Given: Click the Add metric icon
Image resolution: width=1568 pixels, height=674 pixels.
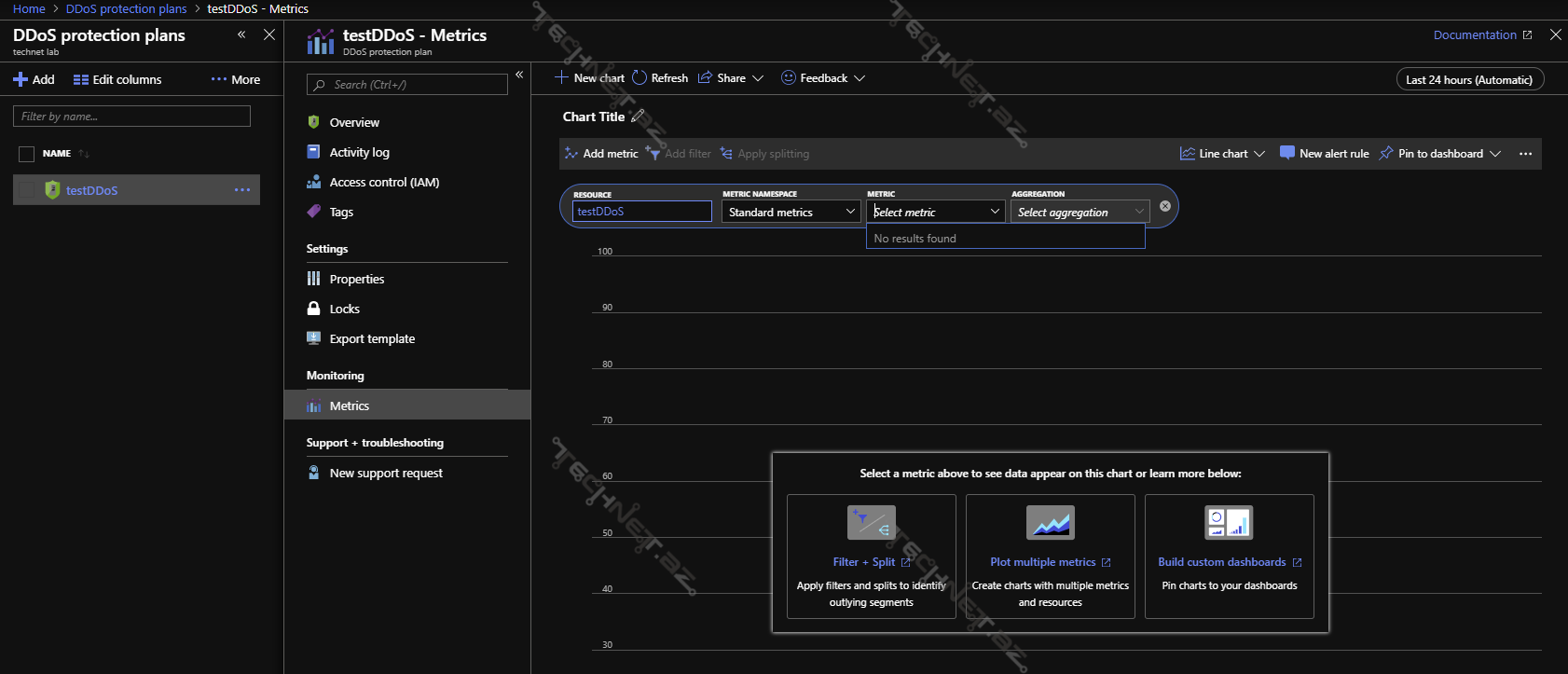Looking at the screenshot, I should [571, 154].
